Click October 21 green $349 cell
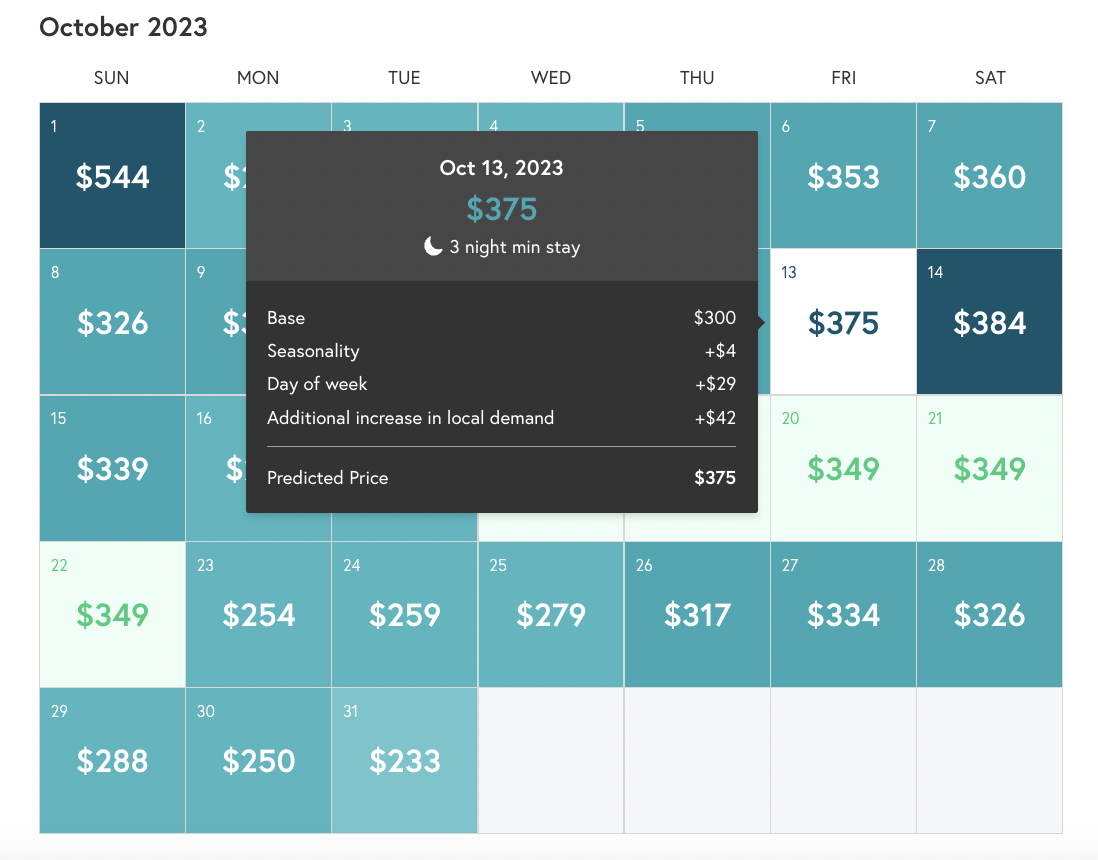Viewport: 1098px width, 860px height. point(989,468)
